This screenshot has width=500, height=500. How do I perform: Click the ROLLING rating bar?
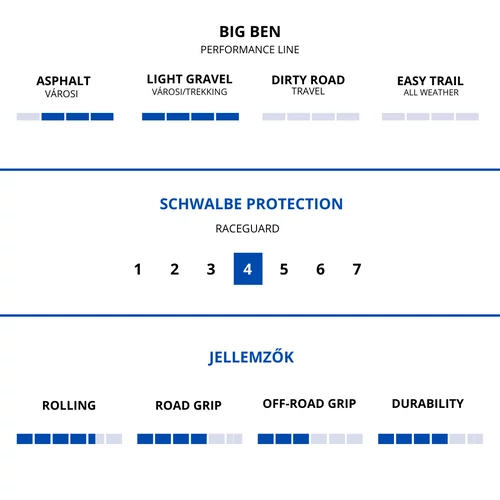pos(69,439)
